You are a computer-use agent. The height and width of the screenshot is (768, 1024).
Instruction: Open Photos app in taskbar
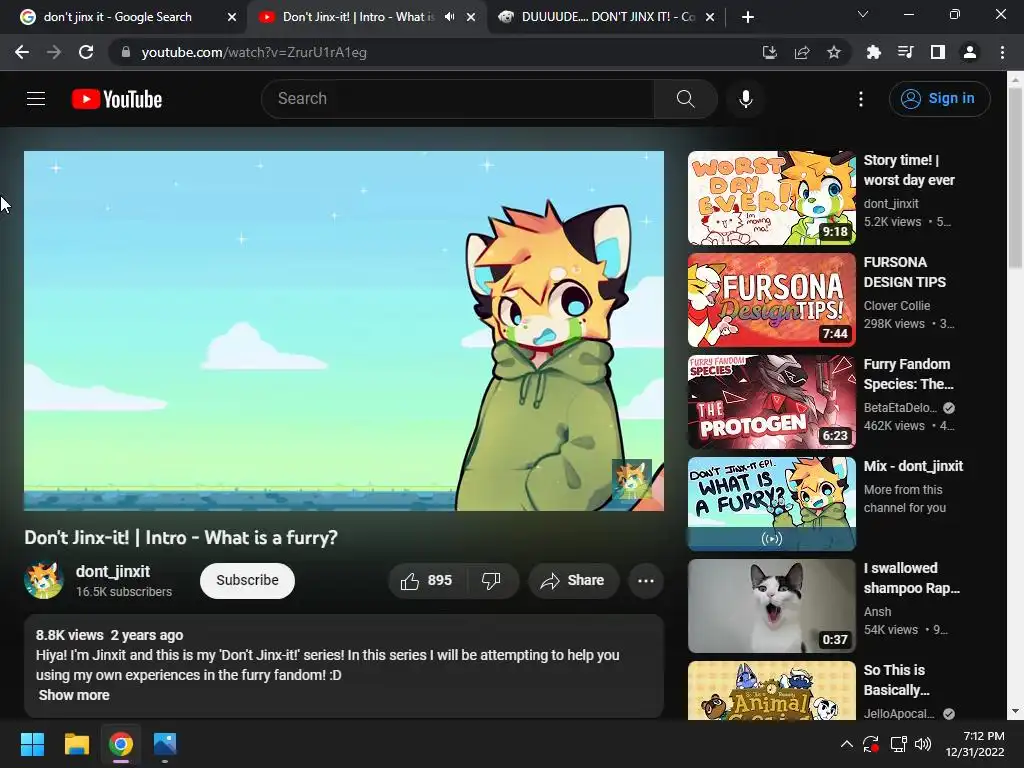click(x=165, y=744)
